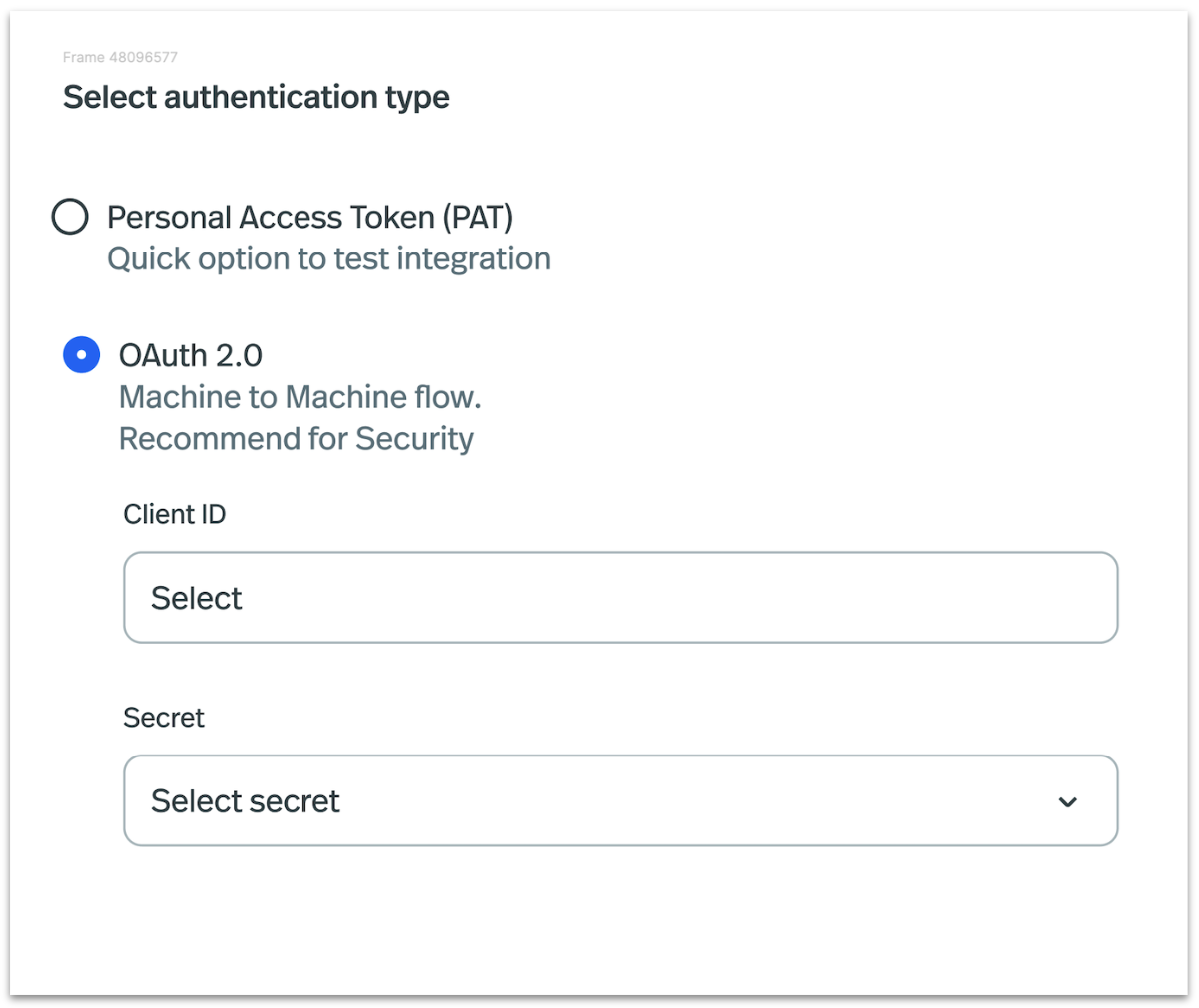Click the chevron arrow in Secret dropdown

coord(1067,802)
